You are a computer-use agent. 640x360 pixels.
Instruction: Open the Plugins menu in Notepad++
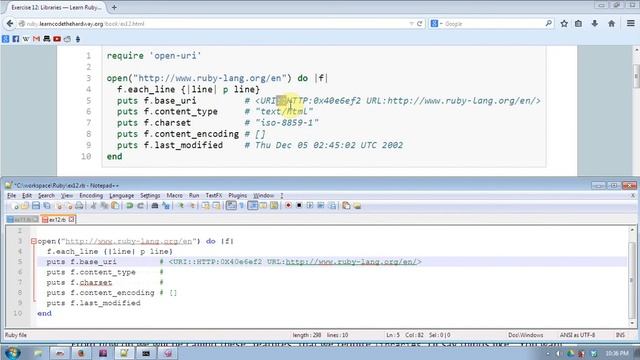click(238, 196)
